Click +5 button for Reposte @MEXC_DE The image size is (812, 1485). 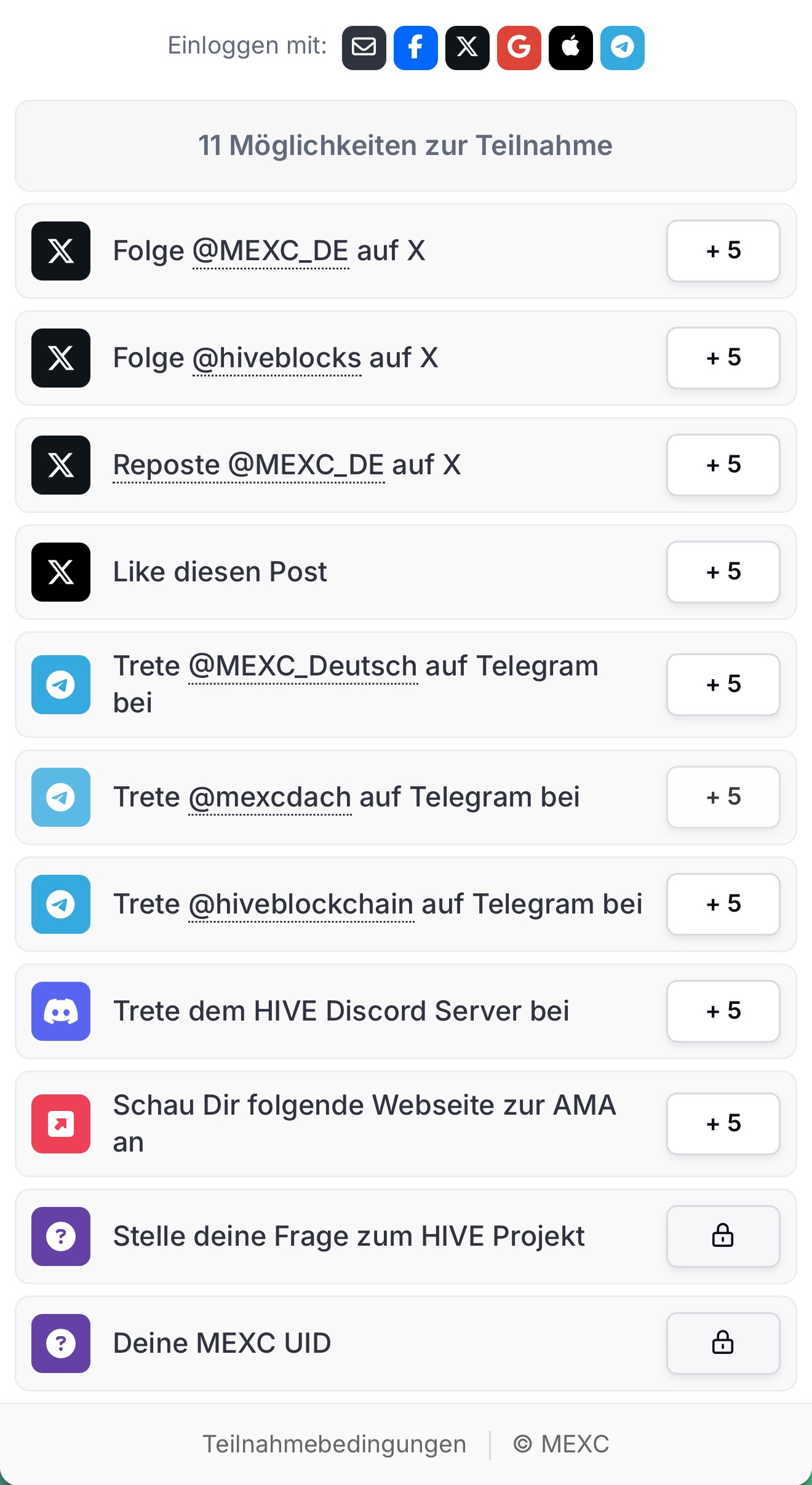(x=723, y=464)
